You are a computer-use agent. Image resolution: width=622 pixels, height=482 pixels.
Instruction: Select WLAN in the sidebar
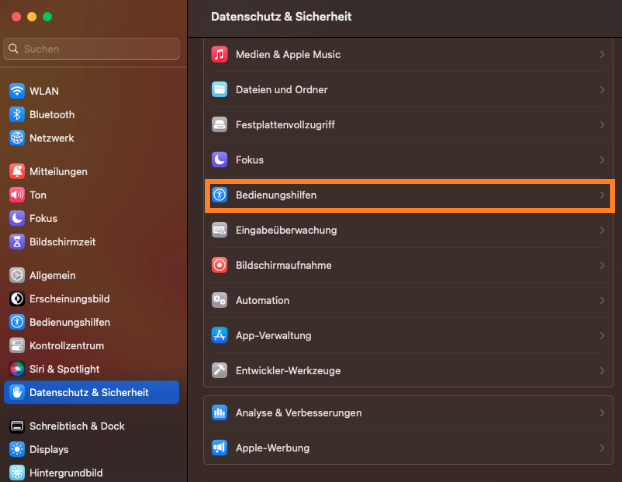(44, 91)
